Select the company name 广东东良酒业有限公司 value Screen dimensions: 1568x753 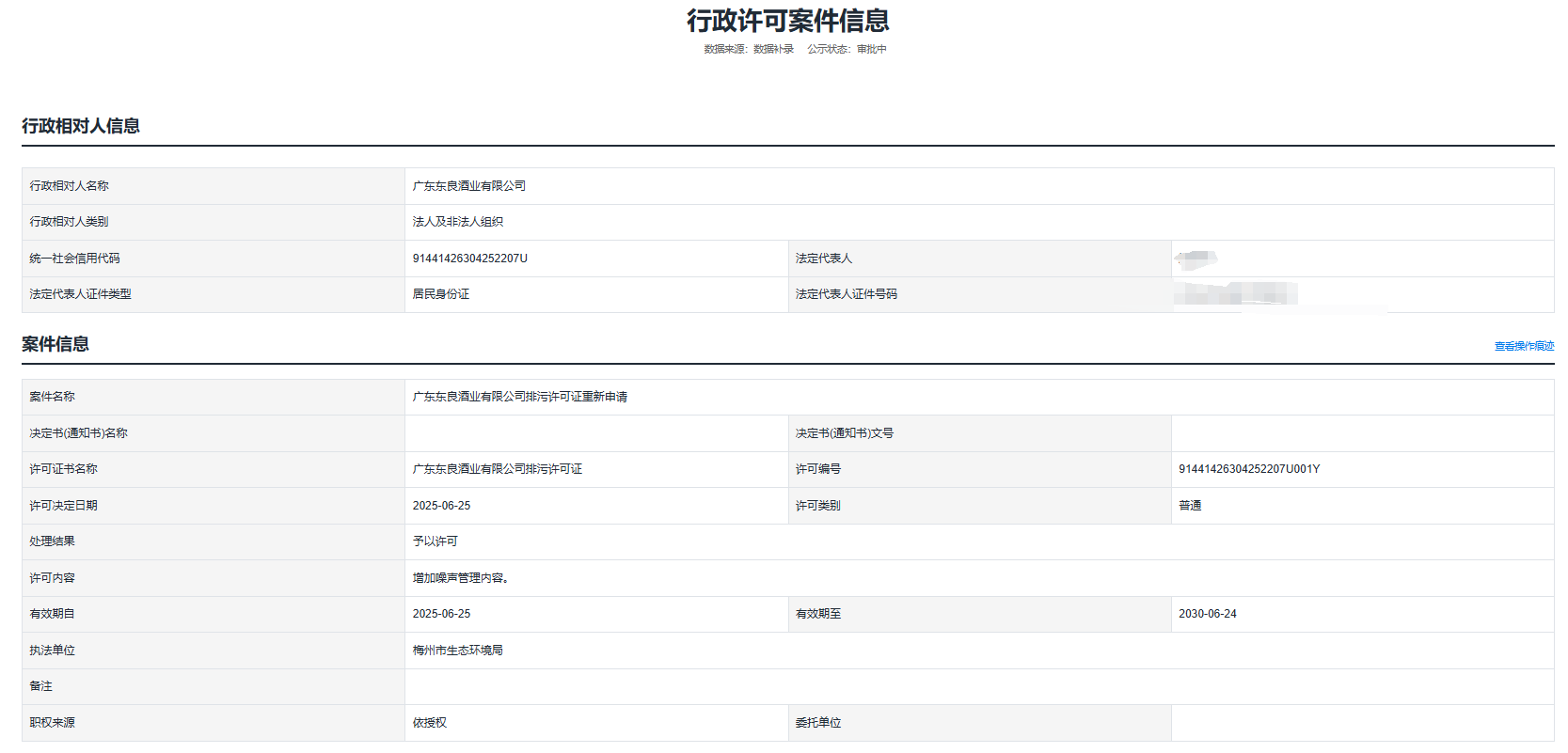click(x=468, y=186)
